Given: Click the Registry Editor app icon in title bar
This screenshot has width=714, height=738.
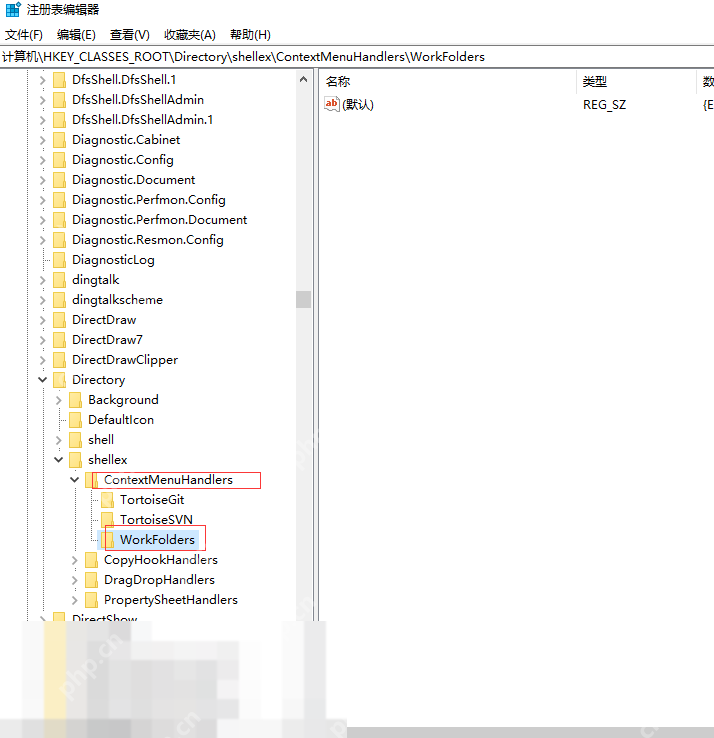Looking at the screenshot, I should (13, 9).
